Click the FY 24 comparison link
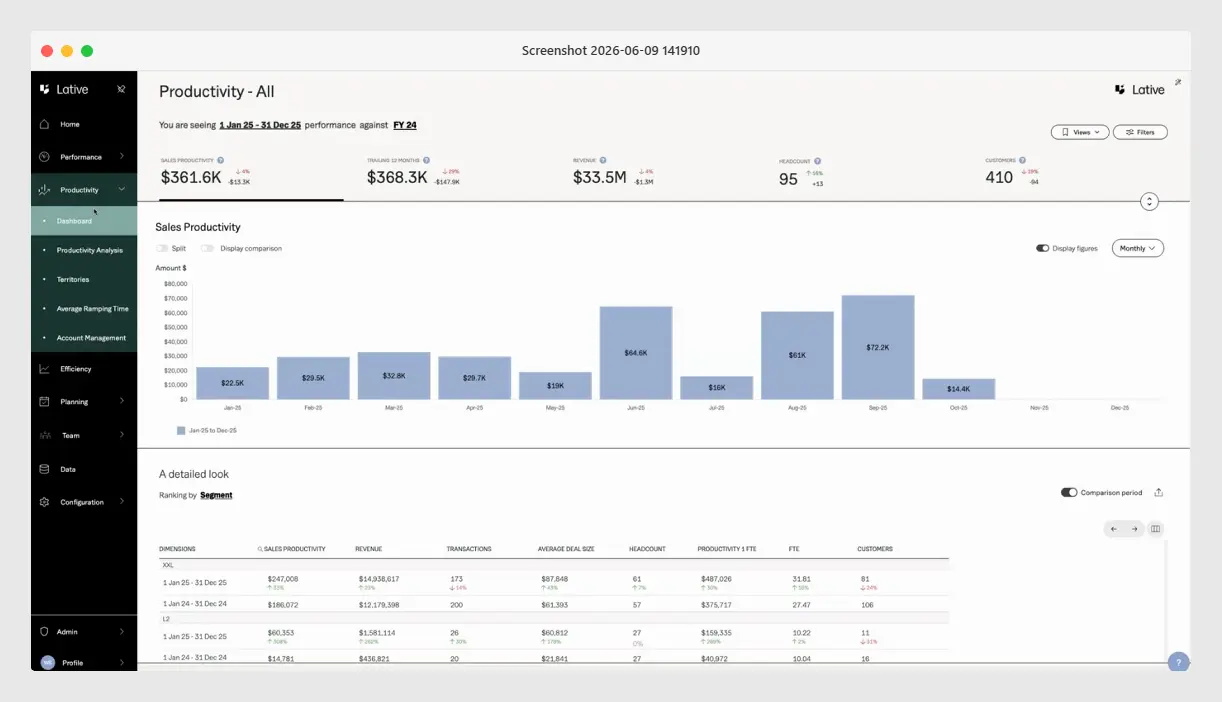The image size is (1222, 702). coord(405,125)
